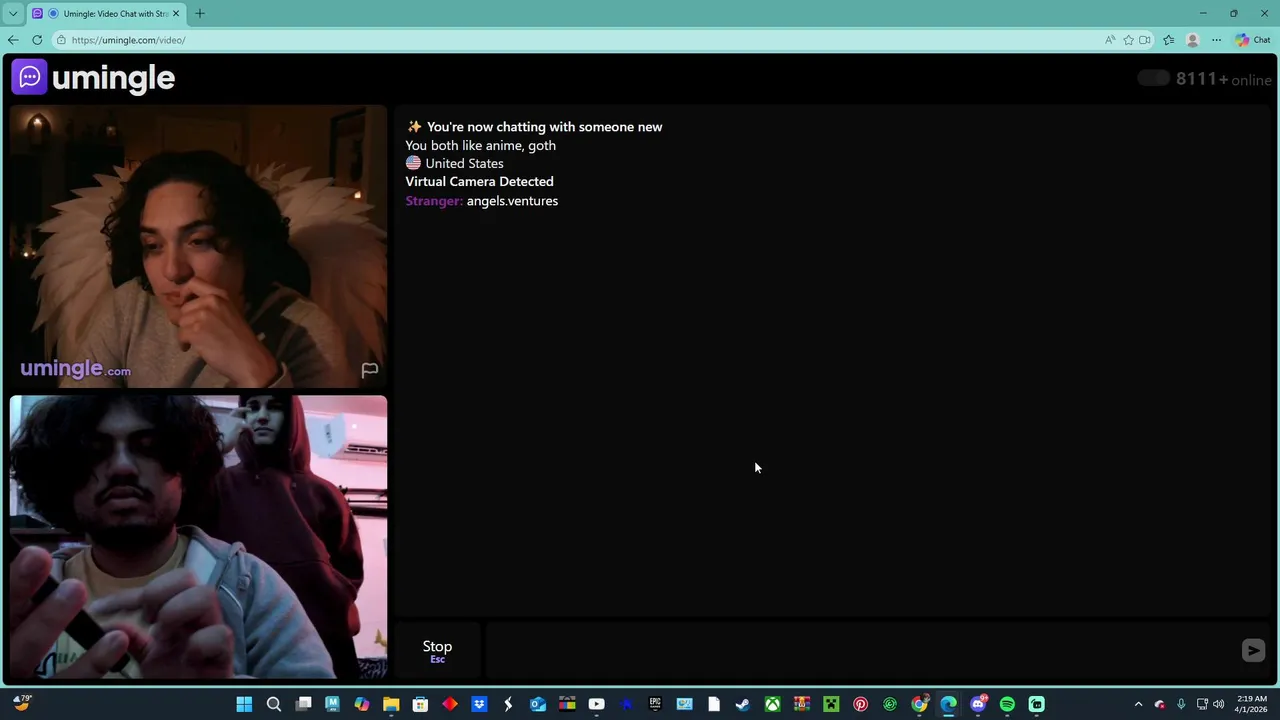Viewport: 1280px width, 720px height.
Task: Switch to Microsoft Edge on taskbar
Action: tap(948, 704)
